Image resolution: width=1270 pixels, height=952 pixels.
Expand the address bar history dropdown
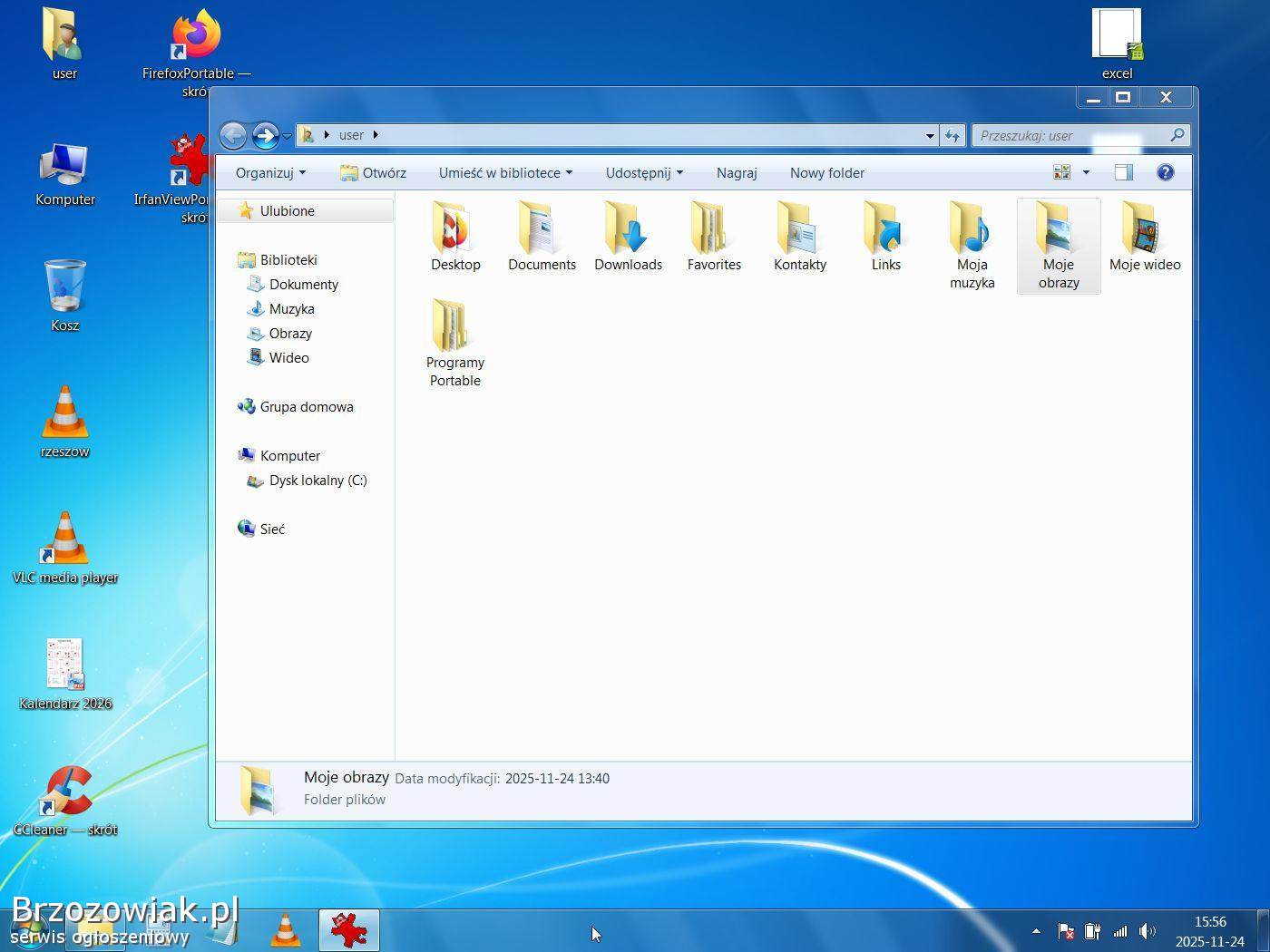pyautogui.click(x=930, y=135)
